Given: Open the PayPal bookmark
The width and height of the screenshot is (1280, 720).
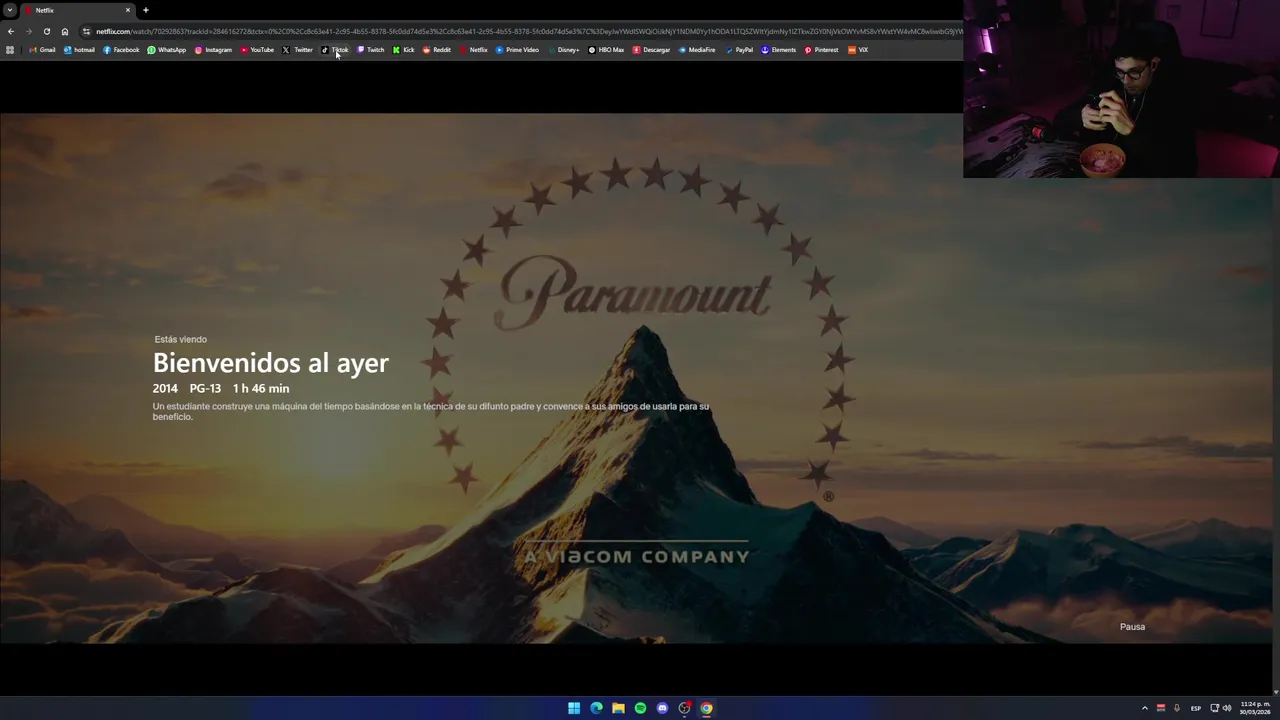Looking at the screenshot, I should (739, 50).
